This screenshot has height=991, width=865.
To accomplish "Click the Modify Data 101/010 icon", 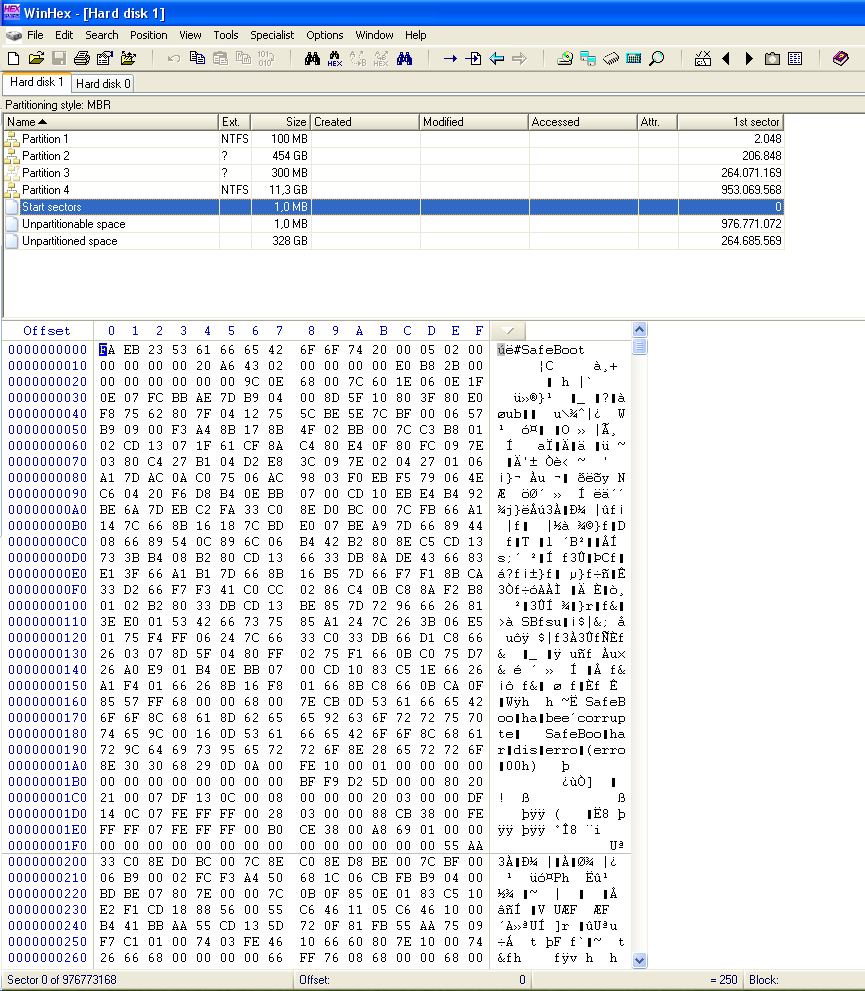I will pos(265,59).
